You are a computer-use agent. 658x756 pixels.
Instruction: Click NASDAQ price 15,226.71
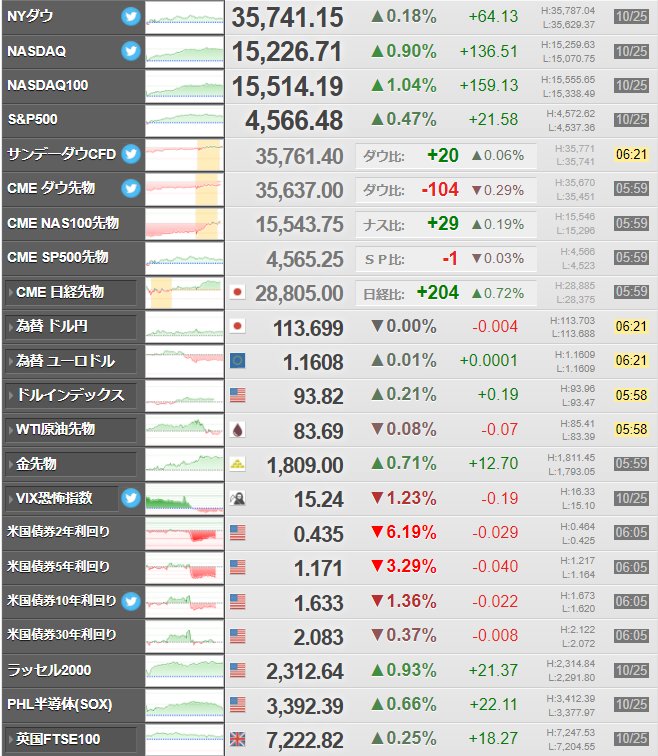click(287, 52)
